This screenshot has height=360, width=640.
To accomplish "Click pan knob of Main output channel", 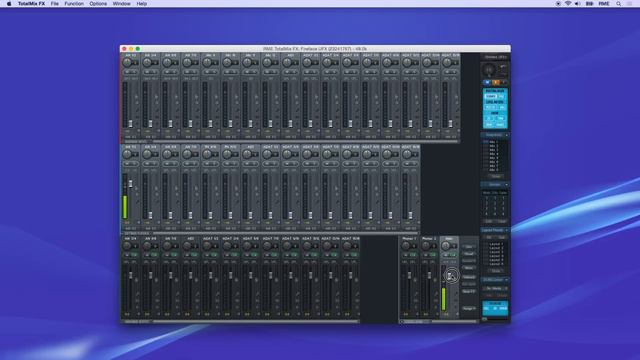I will point(446,246).
